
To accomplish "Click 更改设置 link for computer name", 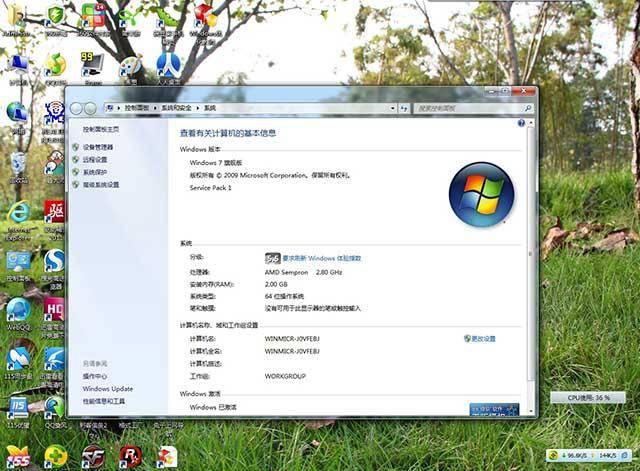I will point(483,339).
